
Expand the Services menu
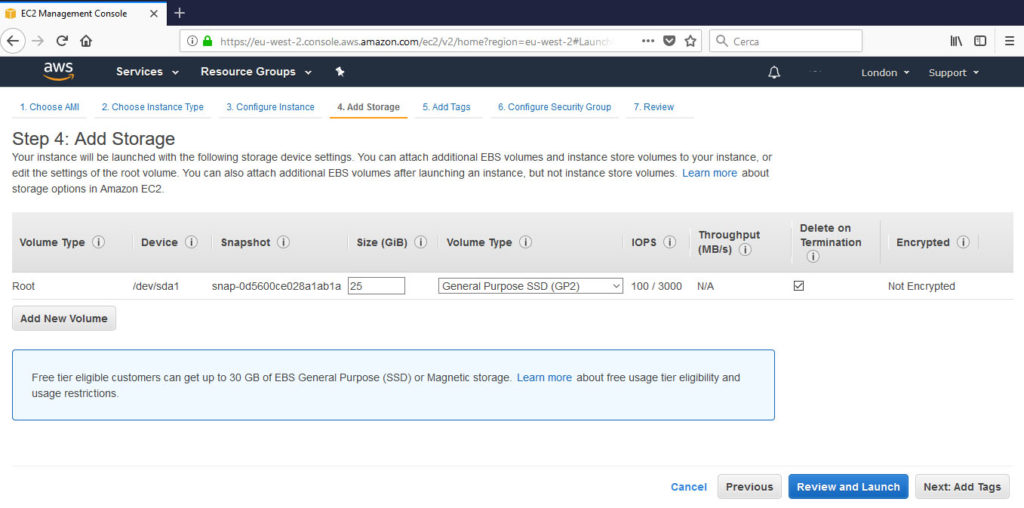point(148,72)
